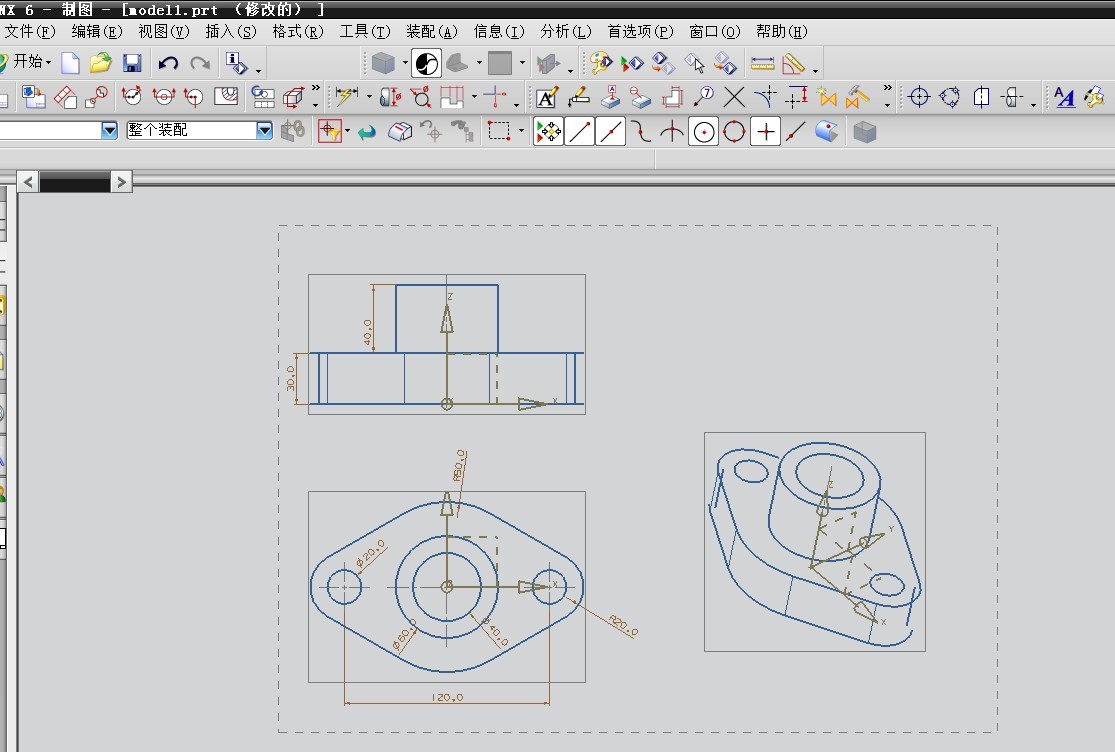Toggle Existing Point snap
Screen dimensions: 1115x752
coord(765,132)
